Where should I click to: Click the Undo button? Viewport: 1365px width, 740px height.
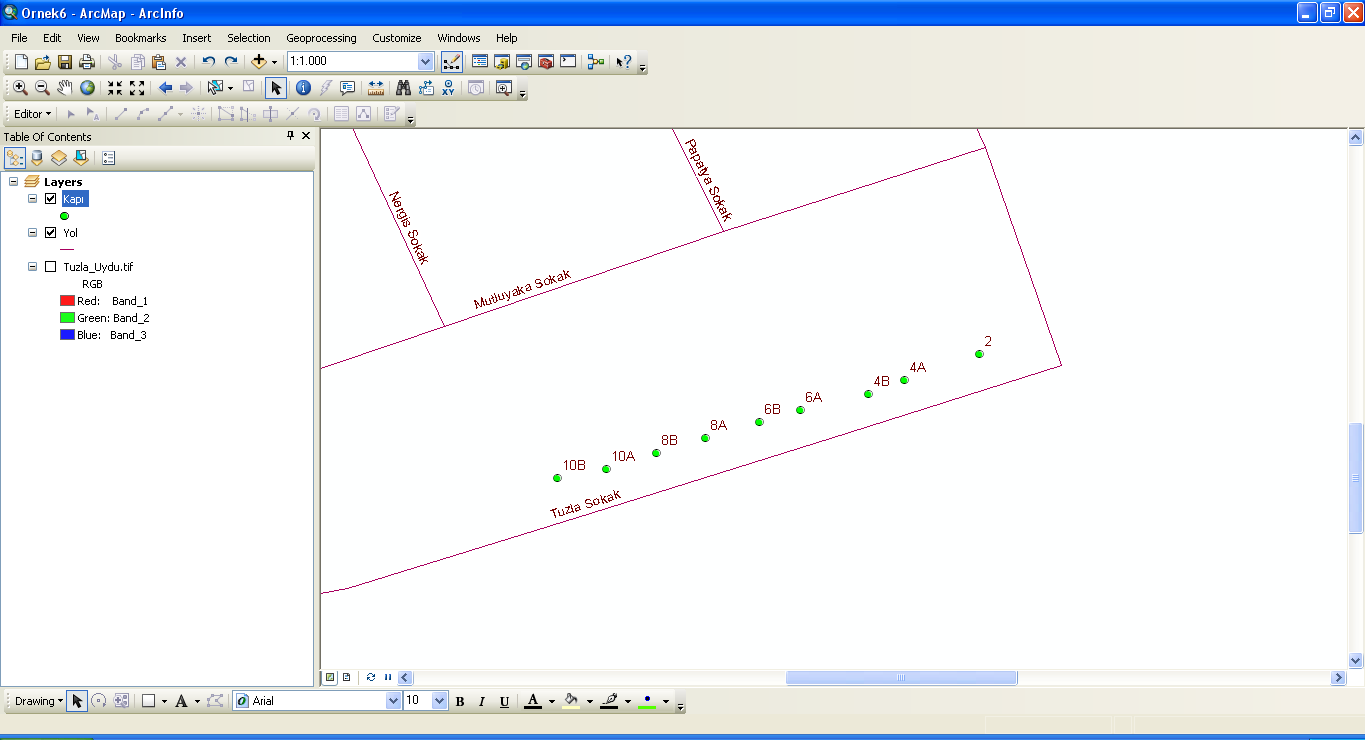coord(209,62)
